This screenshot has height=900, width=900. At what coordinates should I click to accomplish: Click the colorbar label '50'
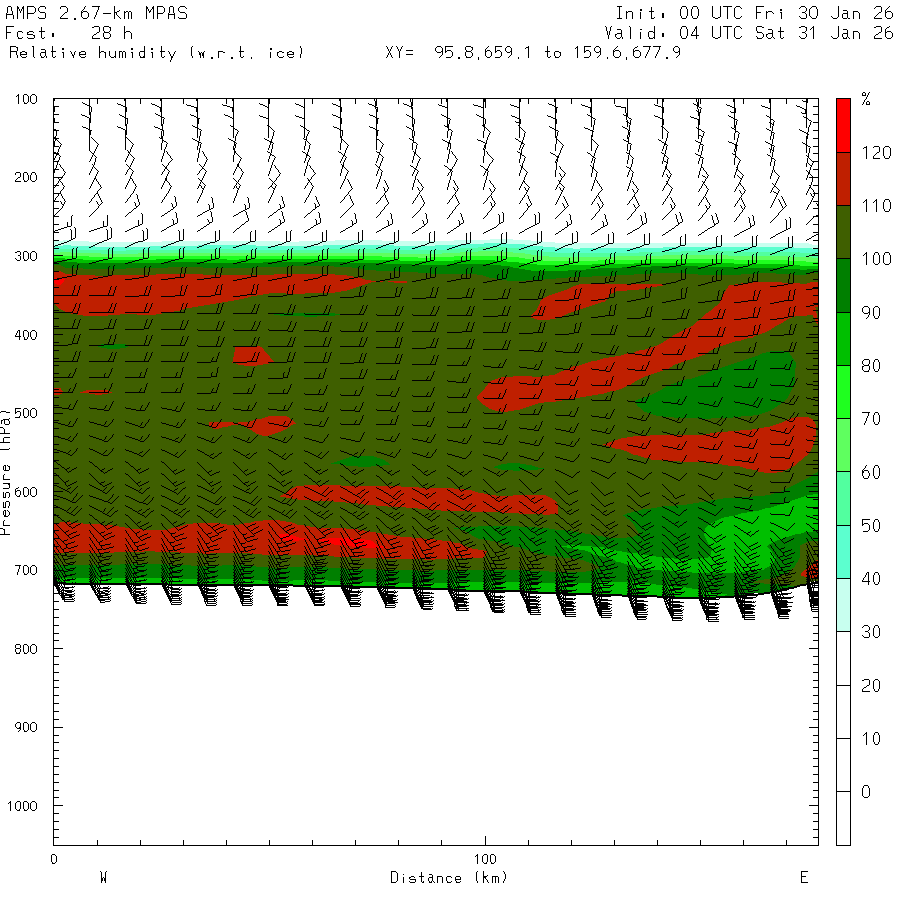(871, 526)
